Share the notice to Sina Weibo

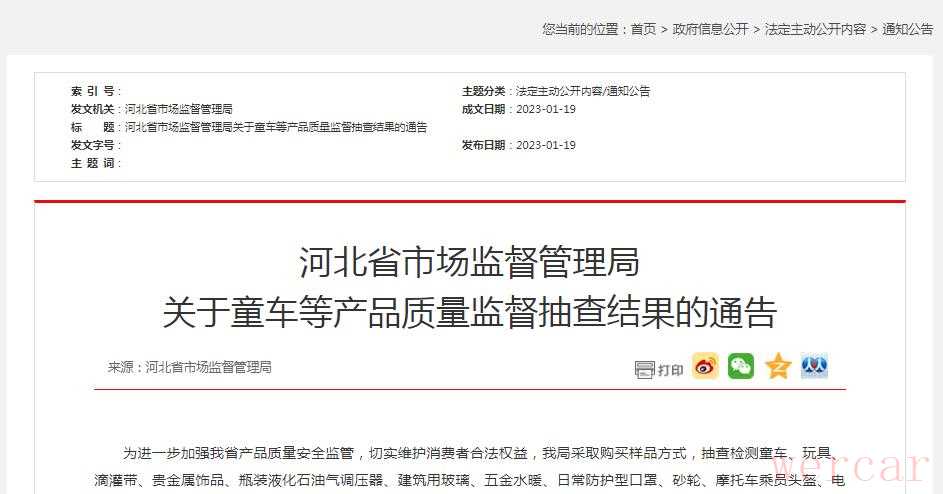(705, 366)
